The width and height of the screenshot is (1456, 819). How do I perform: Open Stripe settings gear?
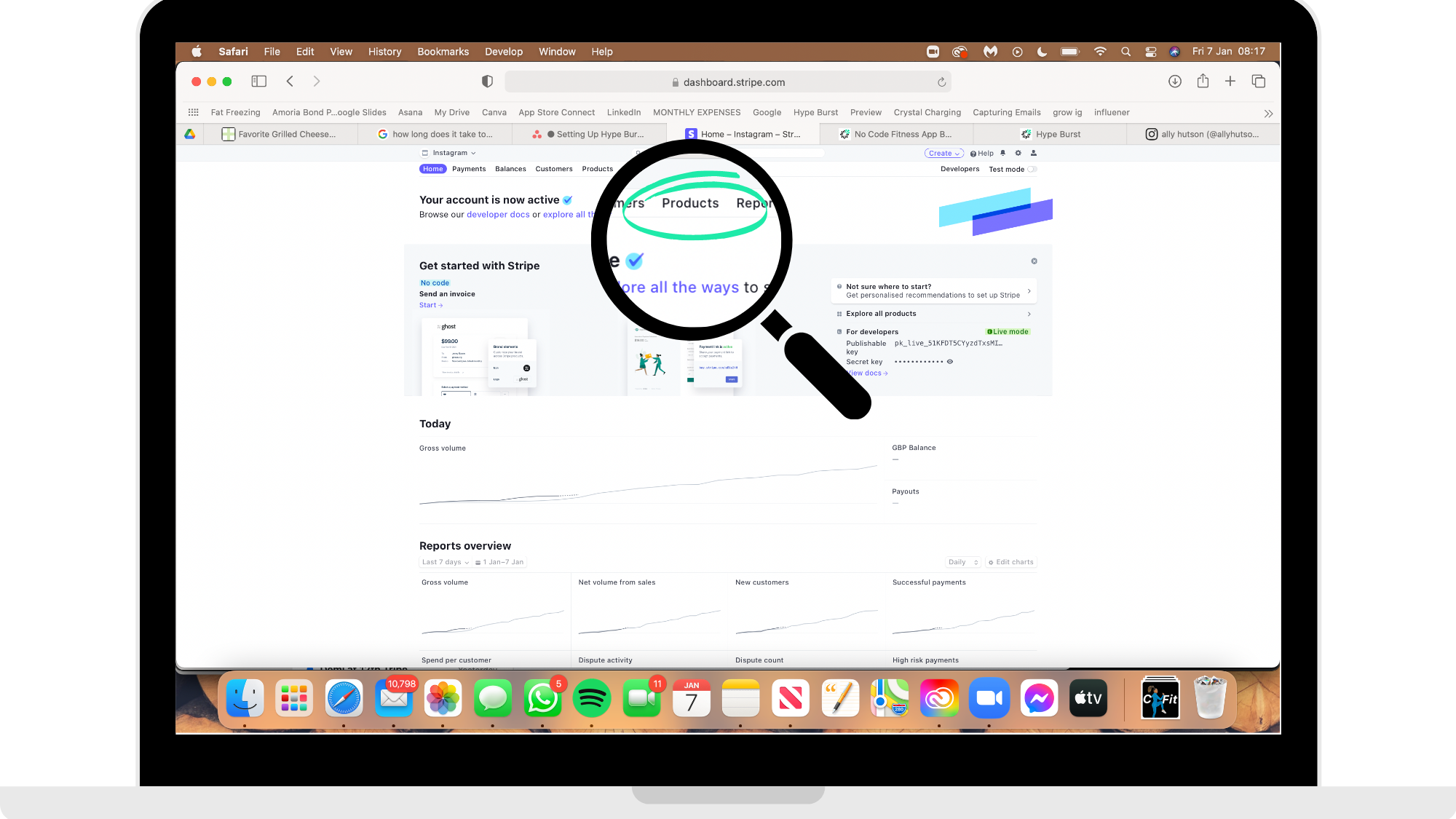1018,153
